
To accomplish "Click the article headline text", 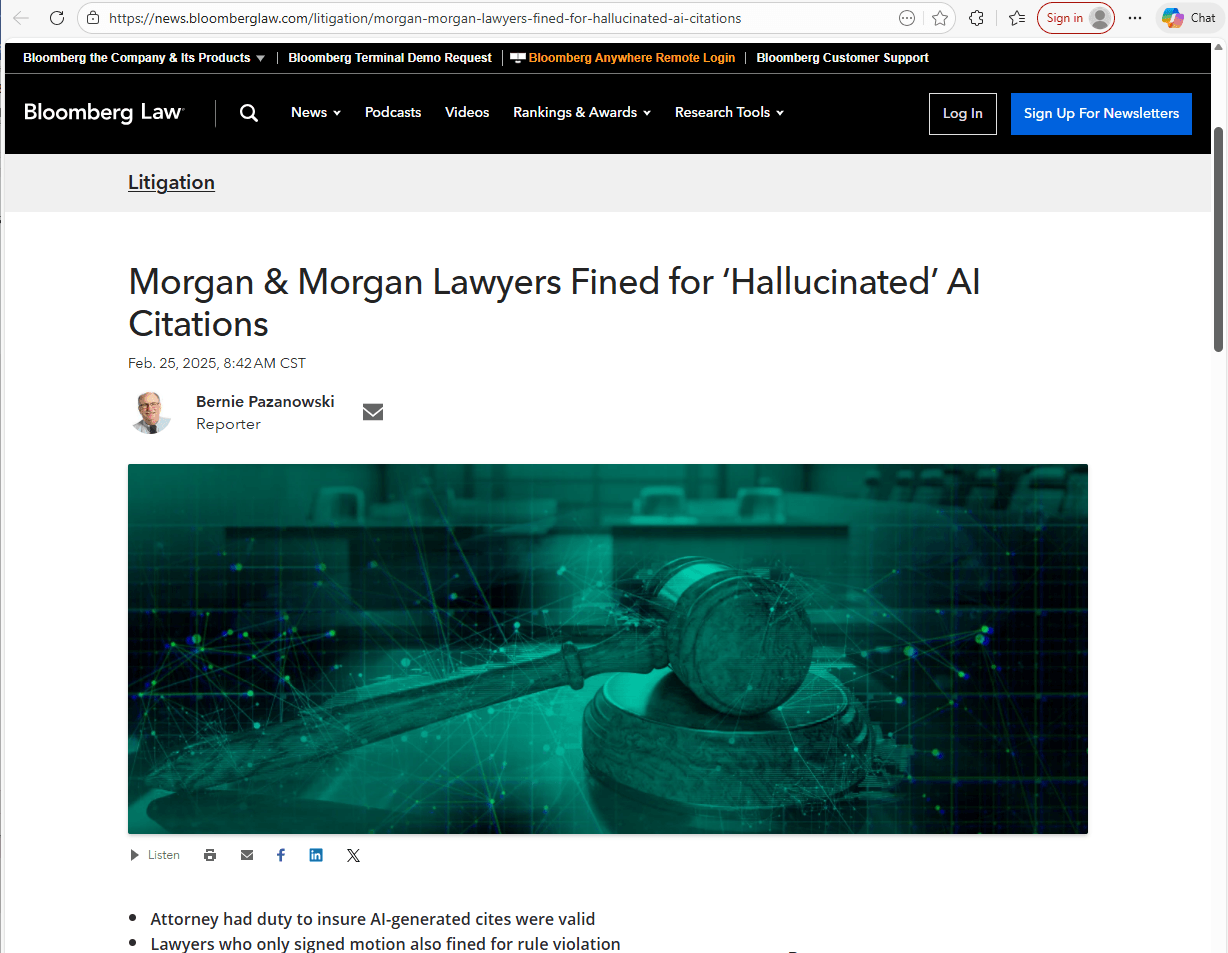I will pyautogui.click(x=554, y=302).
